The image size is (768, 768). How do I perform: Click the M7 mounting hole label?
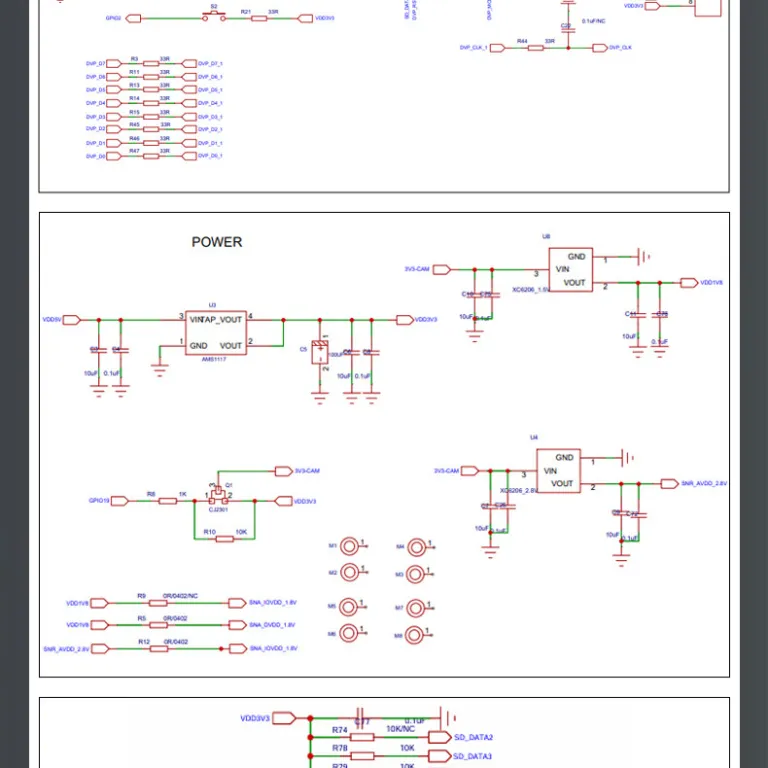tap(399, 608)
